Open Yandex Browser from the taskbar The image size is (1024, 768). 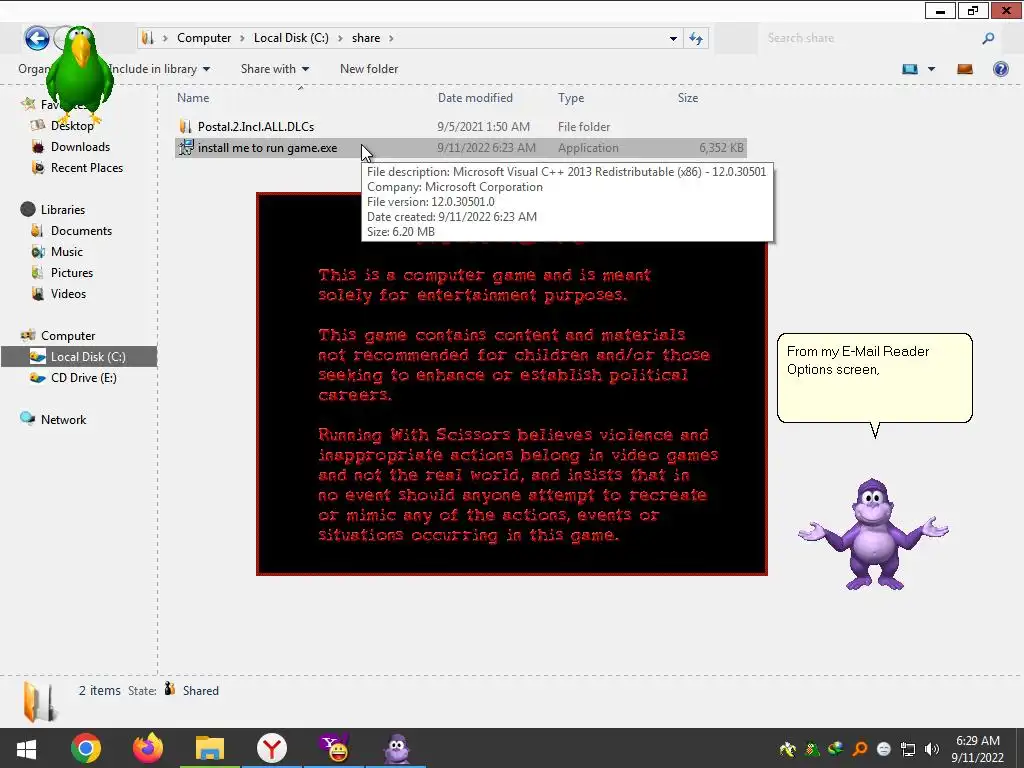click(272, 748)
